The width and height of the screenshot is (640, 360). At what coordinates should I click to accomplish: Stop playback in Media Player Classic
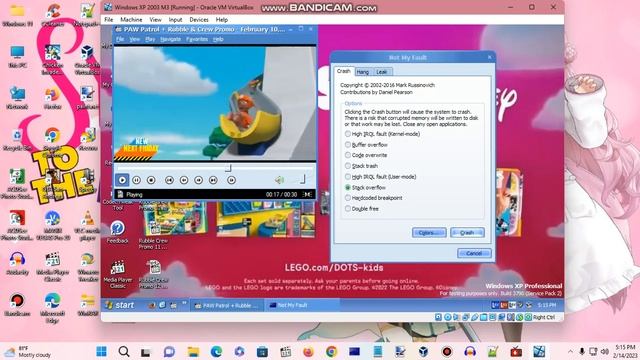click(151, 180)
